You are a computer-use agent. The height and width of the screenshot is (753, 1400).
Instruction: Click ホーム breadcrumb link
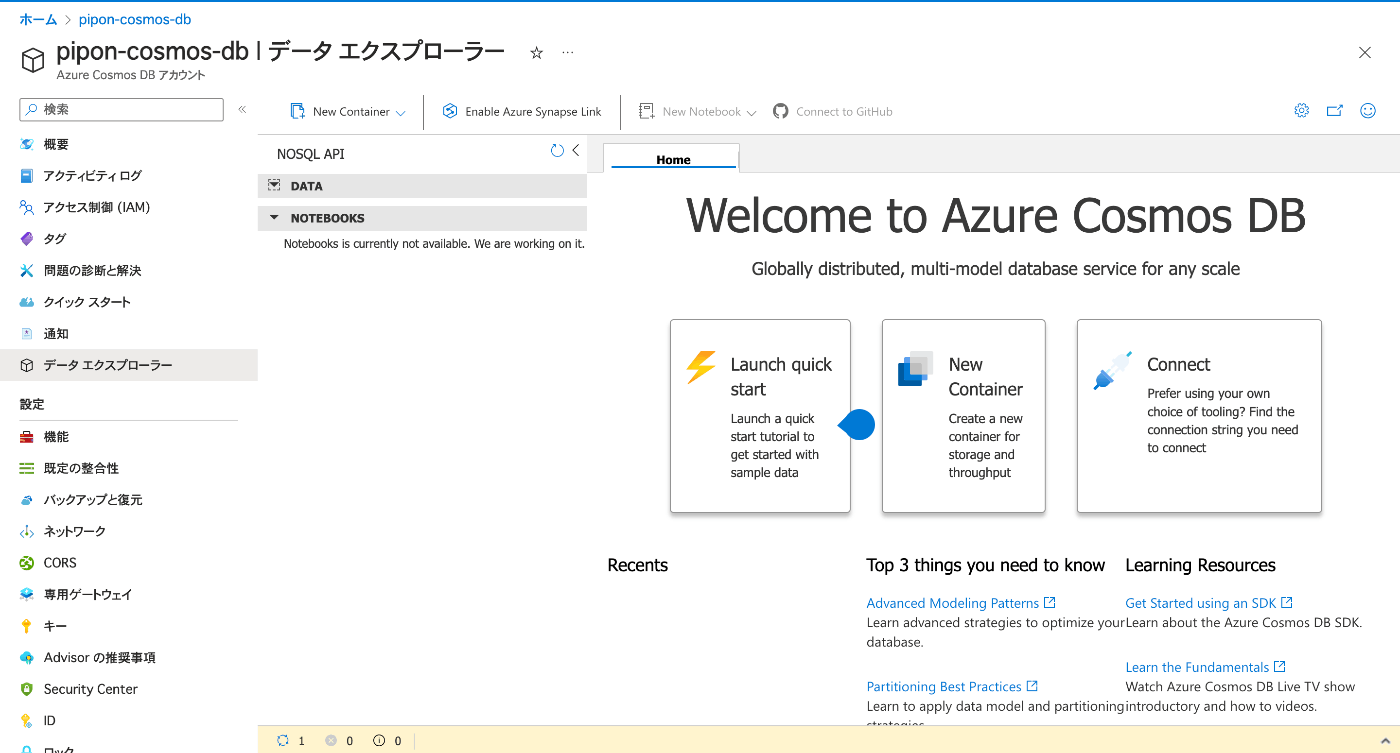[x=39, y=19]
